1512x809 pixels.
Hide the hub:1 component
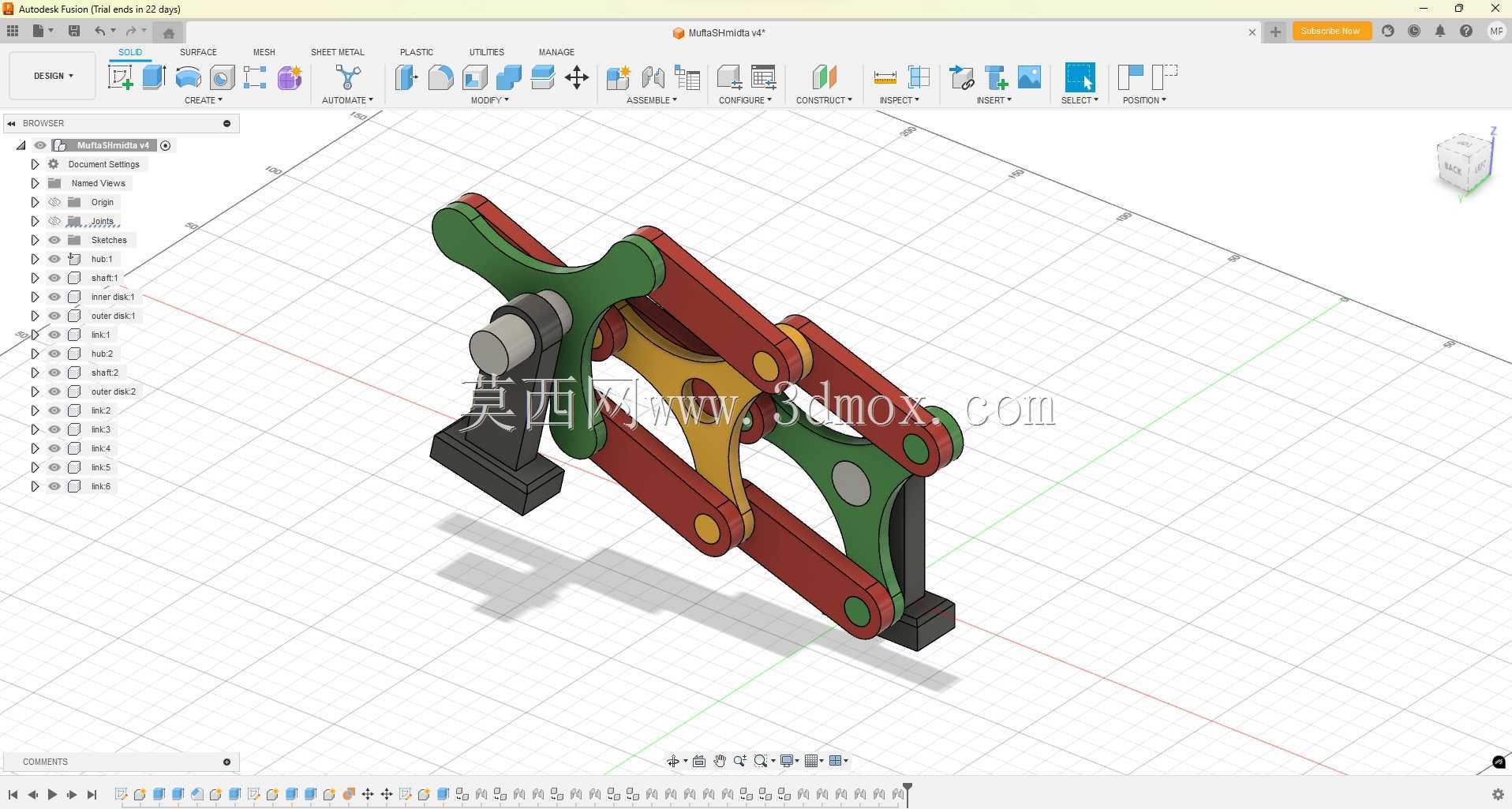[54, 259]
